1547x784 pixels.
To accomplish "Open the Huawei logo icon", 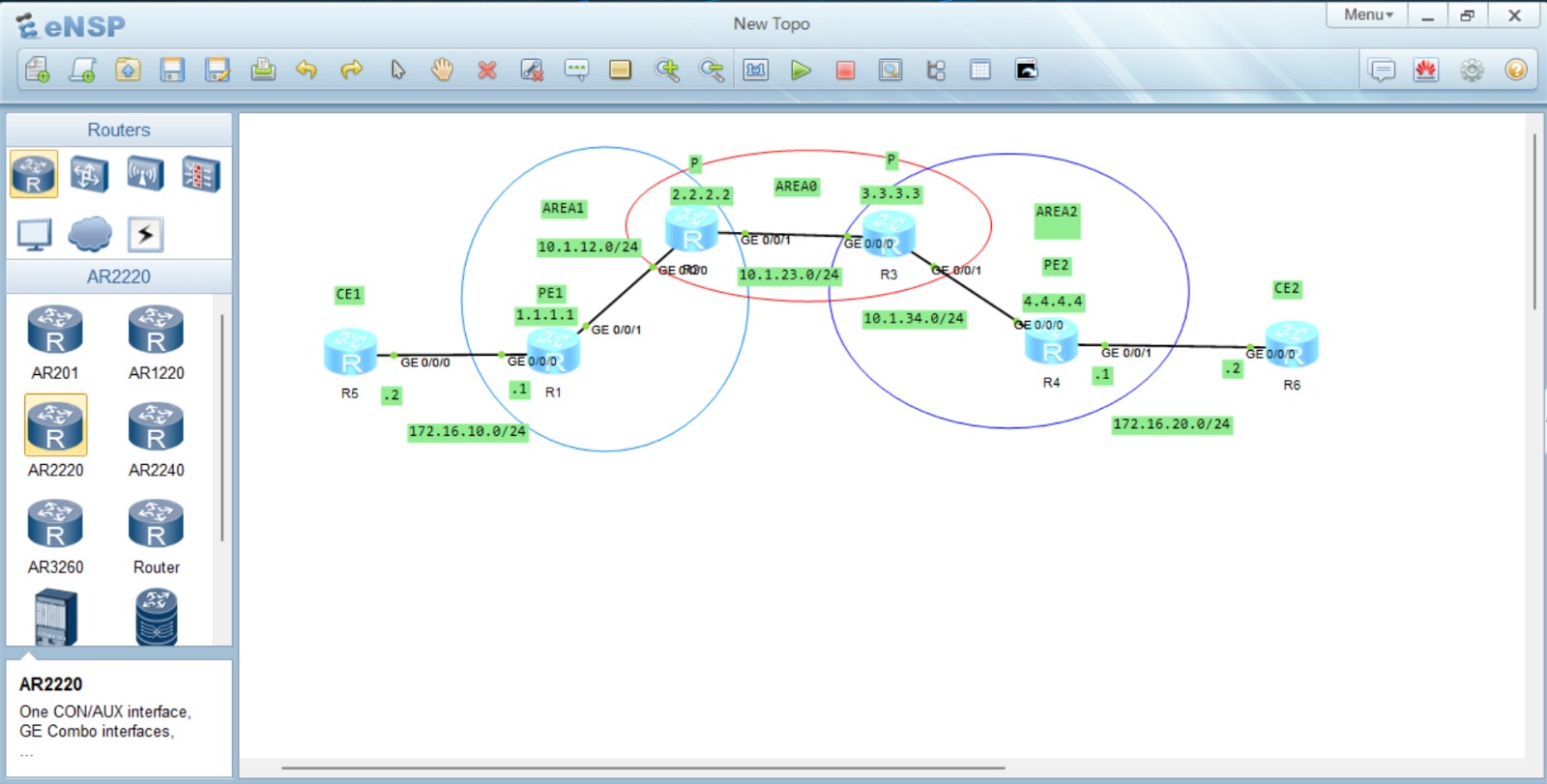I will pyautogui.click(x=1426, y=70).
